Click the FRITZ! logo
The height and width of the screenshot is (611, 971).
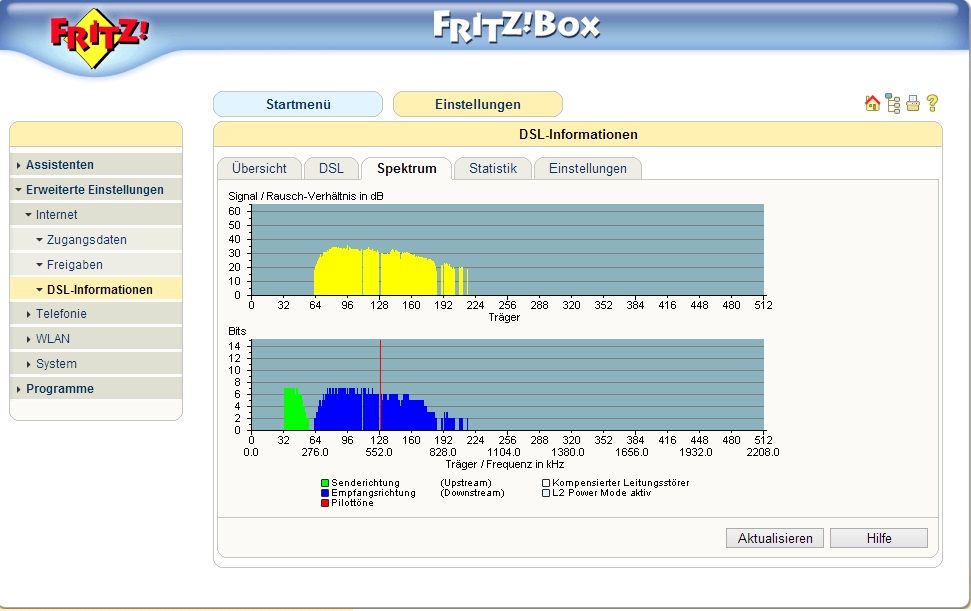98,37
